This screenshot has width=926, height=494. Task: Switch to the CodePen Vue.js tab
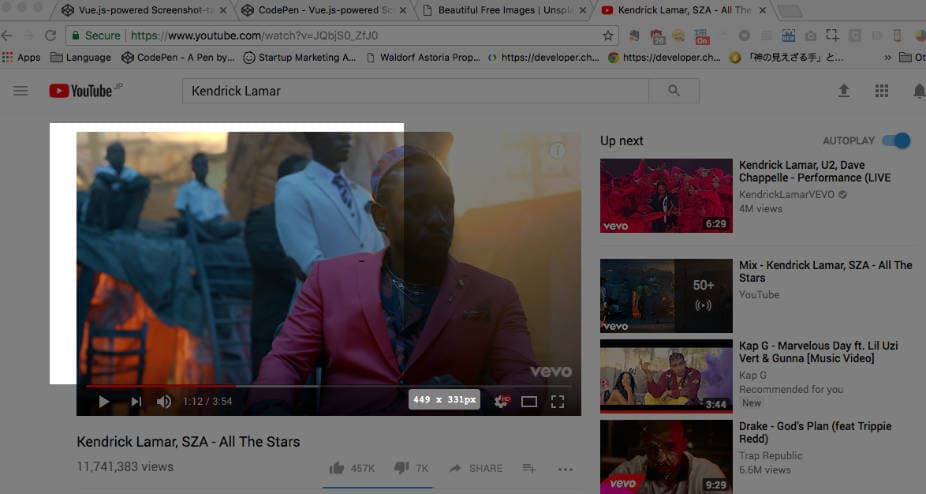[x=325, y=10]
